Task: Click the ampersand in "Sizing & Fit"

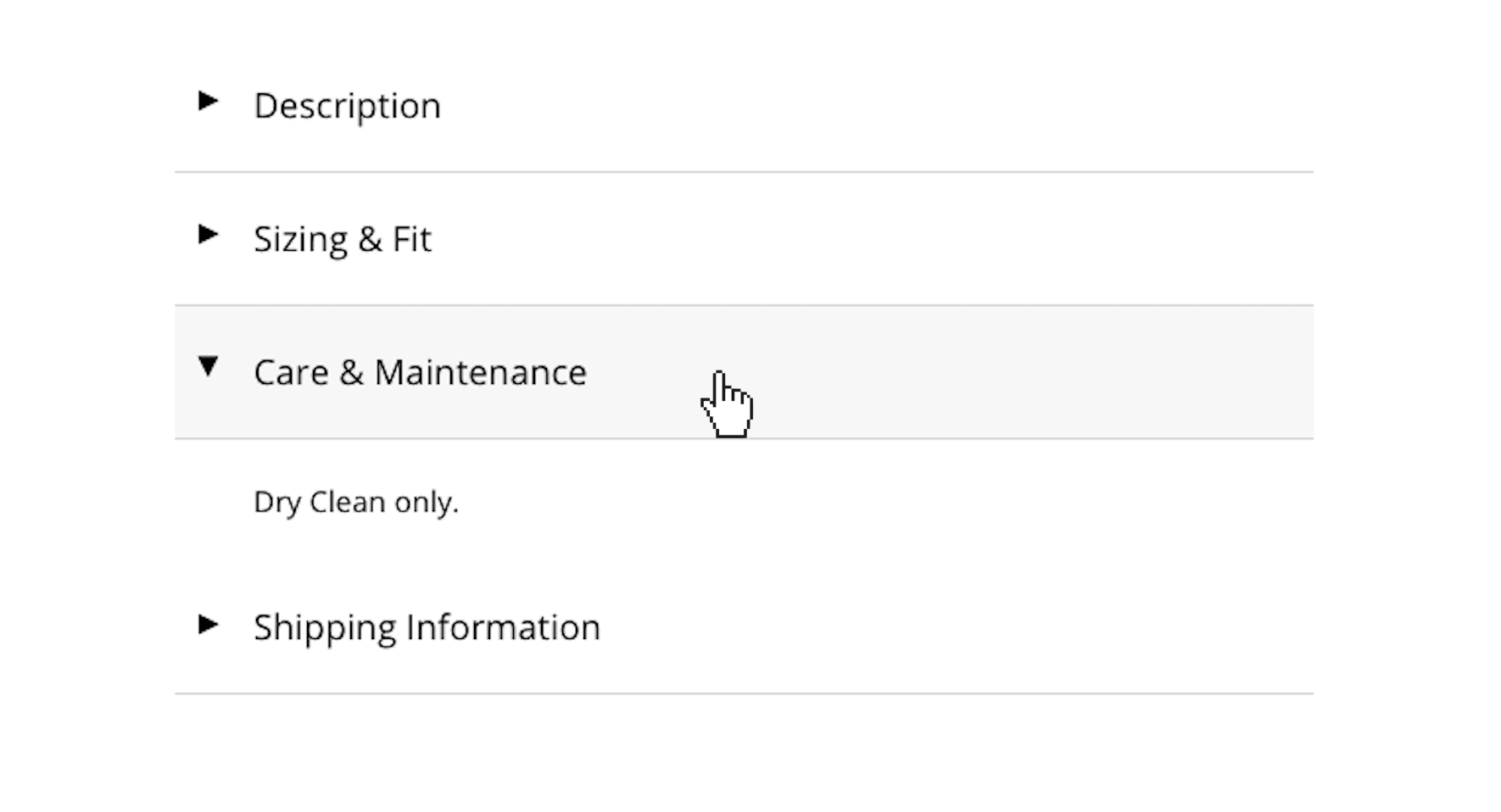Action: click(x=370, y=239)
